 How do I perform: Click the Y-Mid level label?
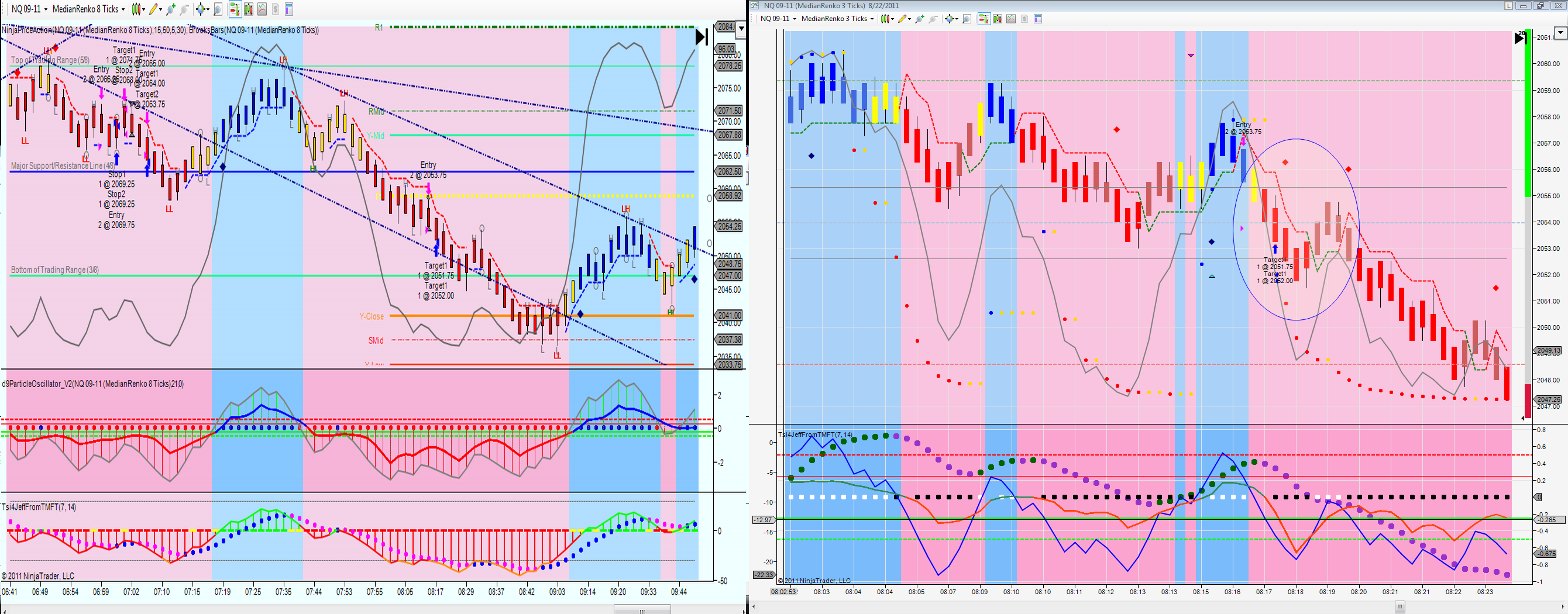[x=376, y=136]
